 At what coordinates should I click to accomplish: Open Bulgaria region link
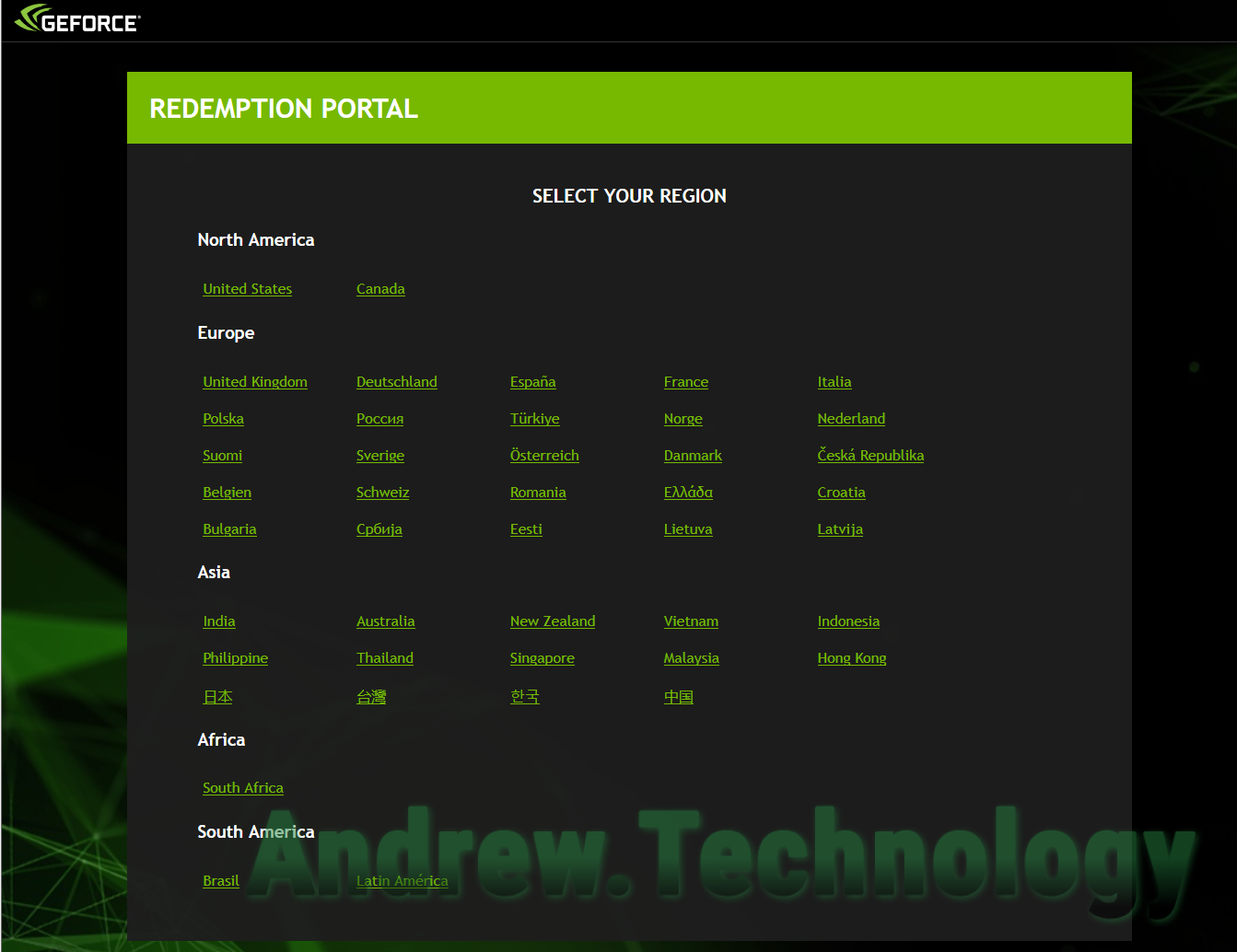click(x=229, y=529)
